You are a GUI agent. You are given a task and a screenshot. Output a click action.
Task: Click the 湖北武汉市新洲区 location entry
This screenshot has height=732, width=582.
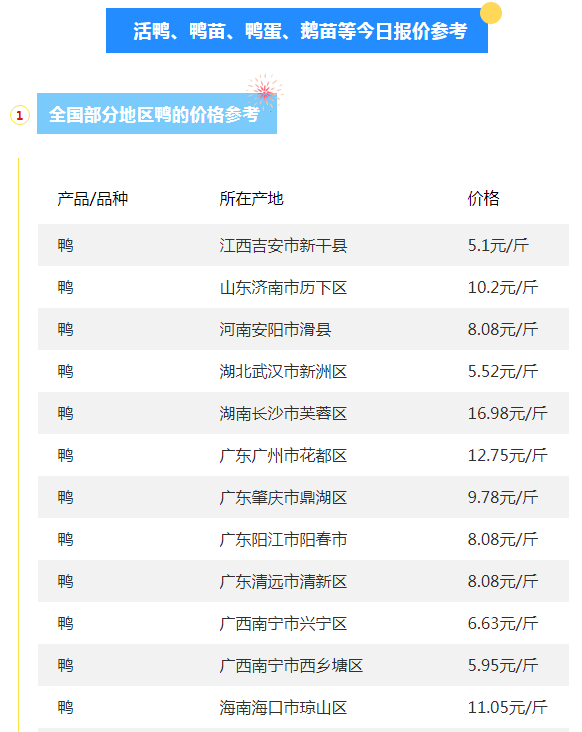click(283, 372)
